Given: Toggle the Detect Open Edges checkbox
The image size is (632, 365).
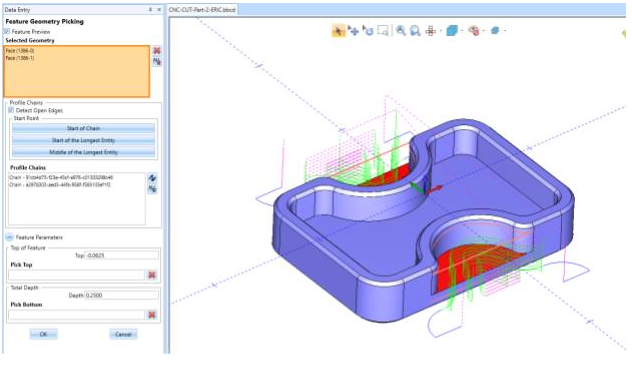Looking at the screenshot, I should 11,110.
